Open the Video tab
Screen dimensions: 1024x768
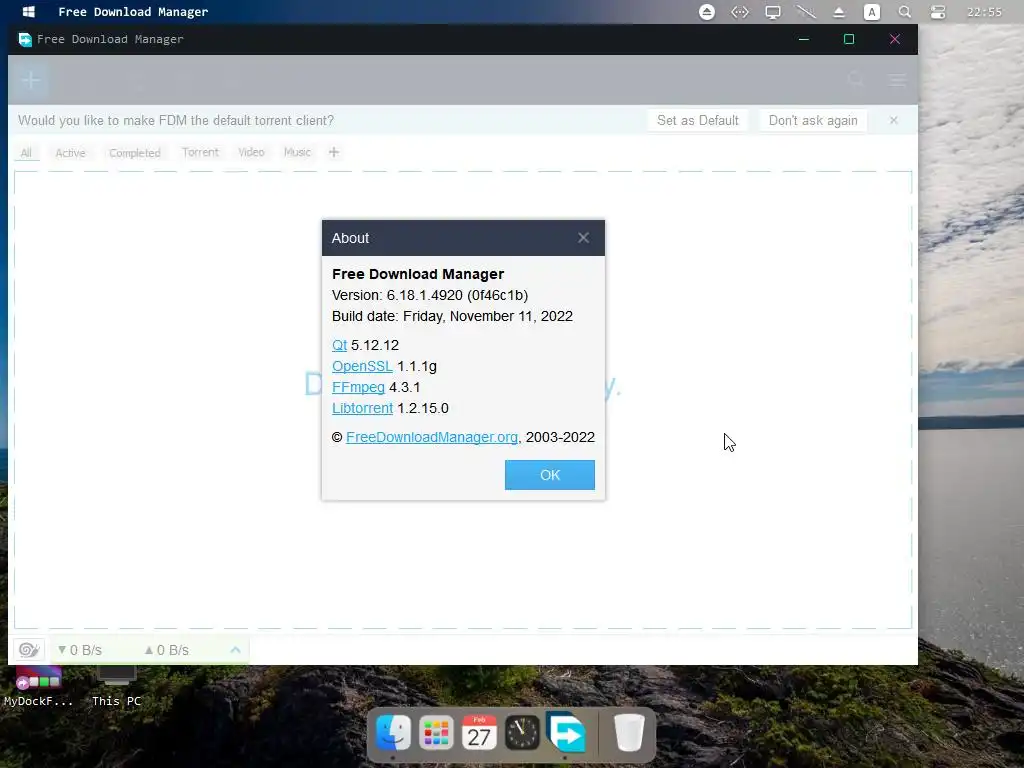pos(251,152)
